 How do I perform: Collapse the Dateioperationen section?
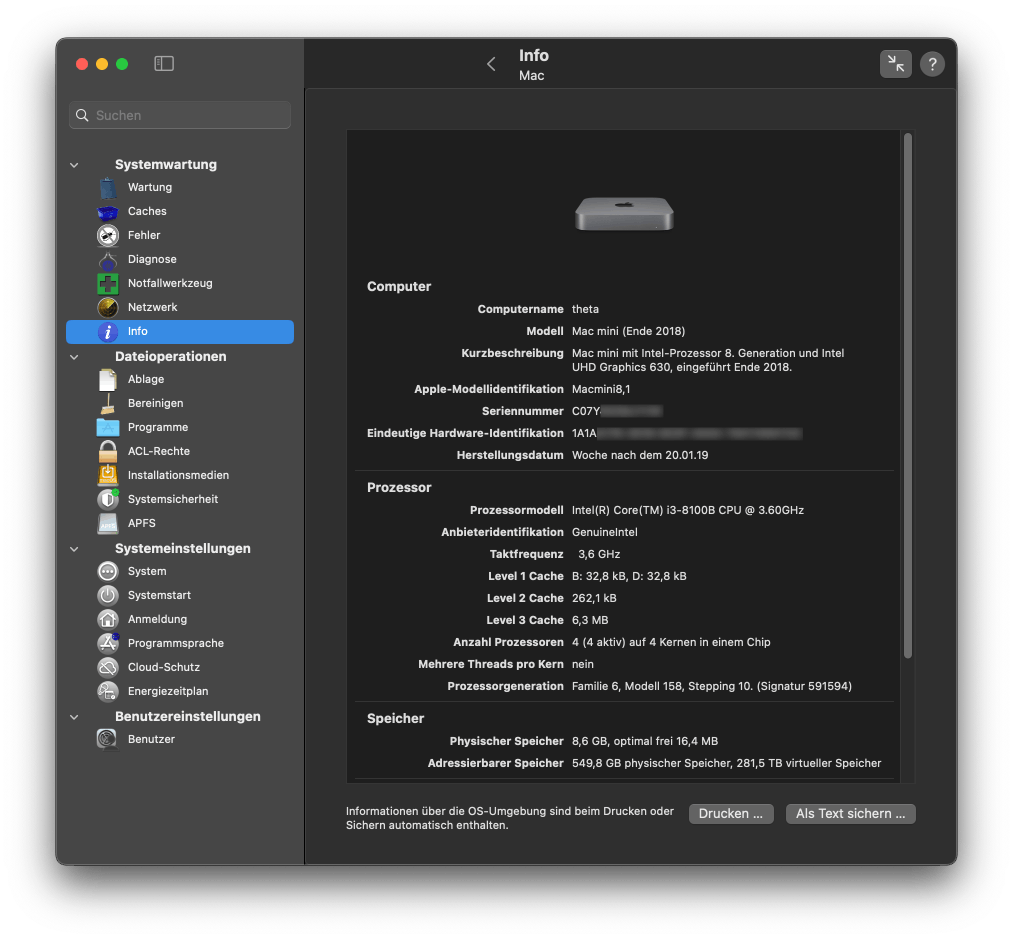click(74, 357)
